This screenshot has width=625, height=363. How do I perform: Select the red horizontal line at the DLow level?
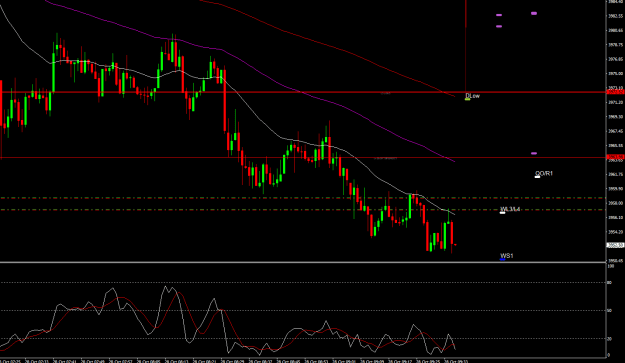coord(303,92)
